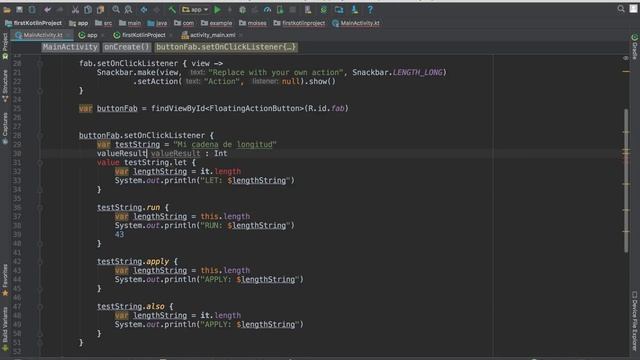Toggle the Device File Explorer panel
Image resolution: width=640 pixels, height=360 pixels.
(x=635, y=321)
